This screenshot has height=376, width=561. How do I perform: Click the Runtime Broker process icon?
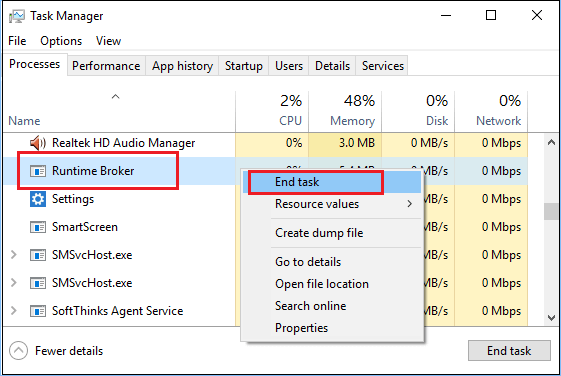(38, 171)
